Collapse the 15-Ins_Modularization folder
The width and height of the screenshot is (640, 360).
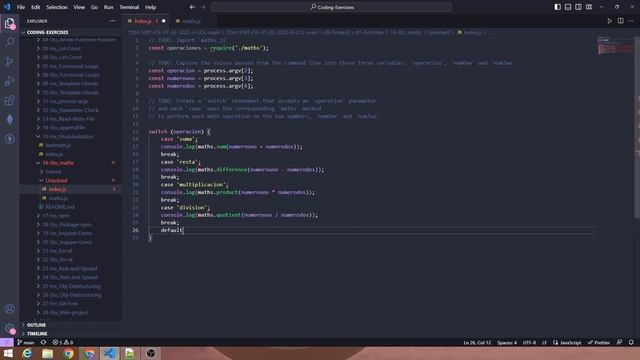tap(67, 136)
